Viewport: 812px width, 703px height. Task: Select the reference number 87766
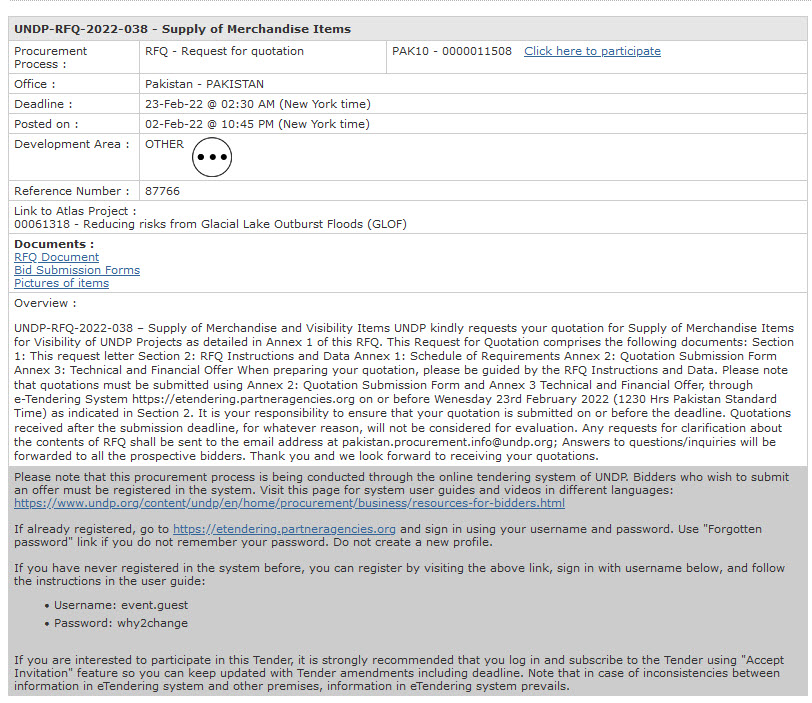(x=162, y=191)
